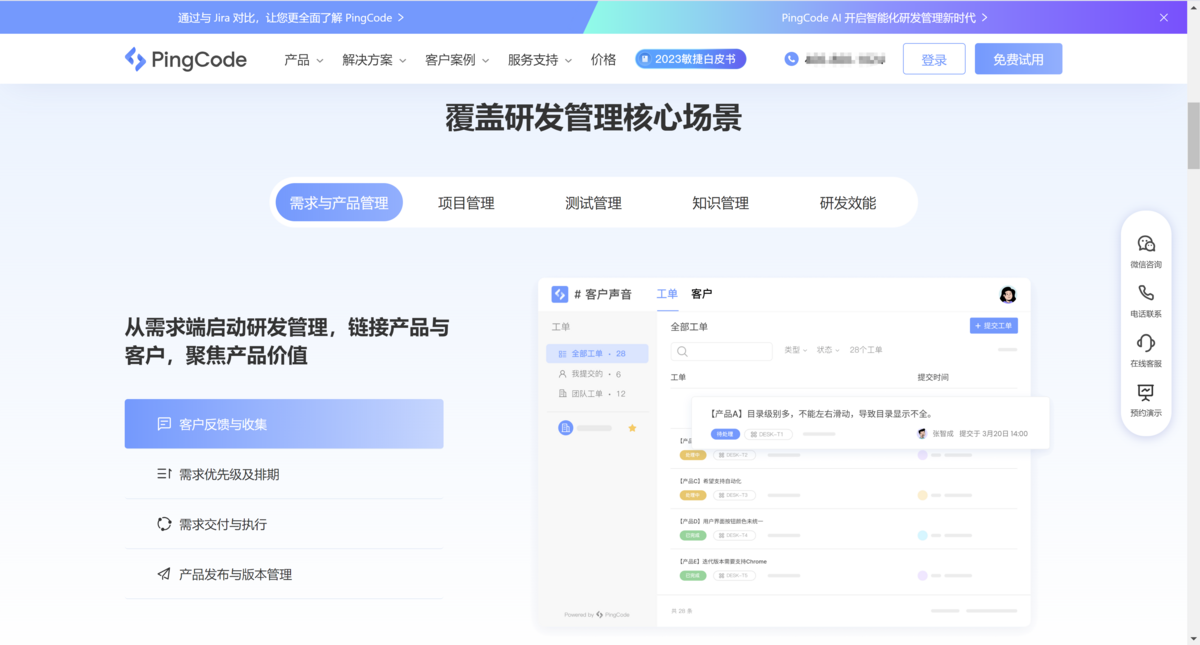Switch to the 客户 tab in the demo panel
The image size is (1200, 645).
[x=701, y=294]
